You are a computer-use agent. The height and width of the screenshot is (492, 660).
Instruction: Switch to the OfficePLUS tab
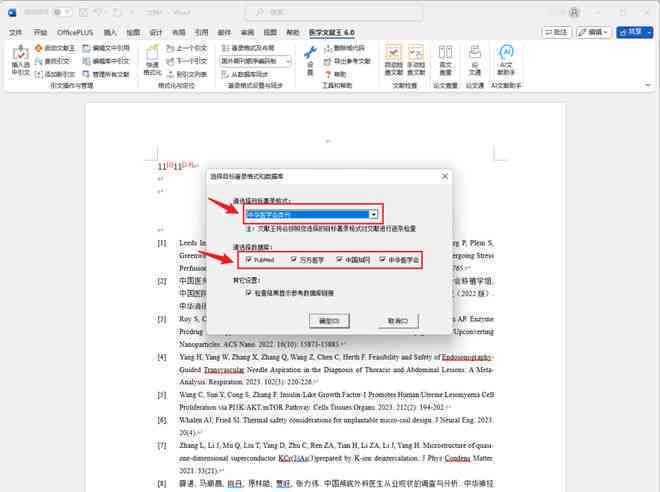tap(75, 32)
